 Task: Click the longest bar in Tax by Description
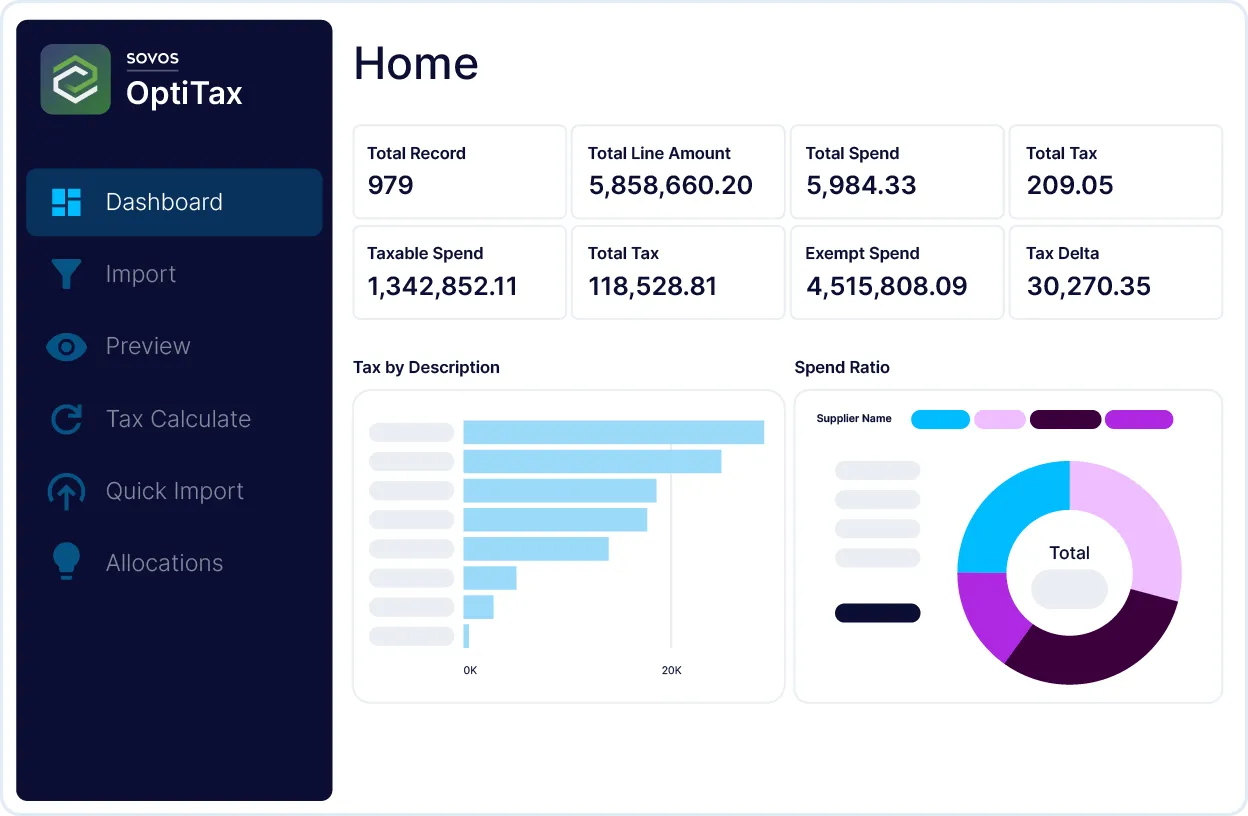613,432
